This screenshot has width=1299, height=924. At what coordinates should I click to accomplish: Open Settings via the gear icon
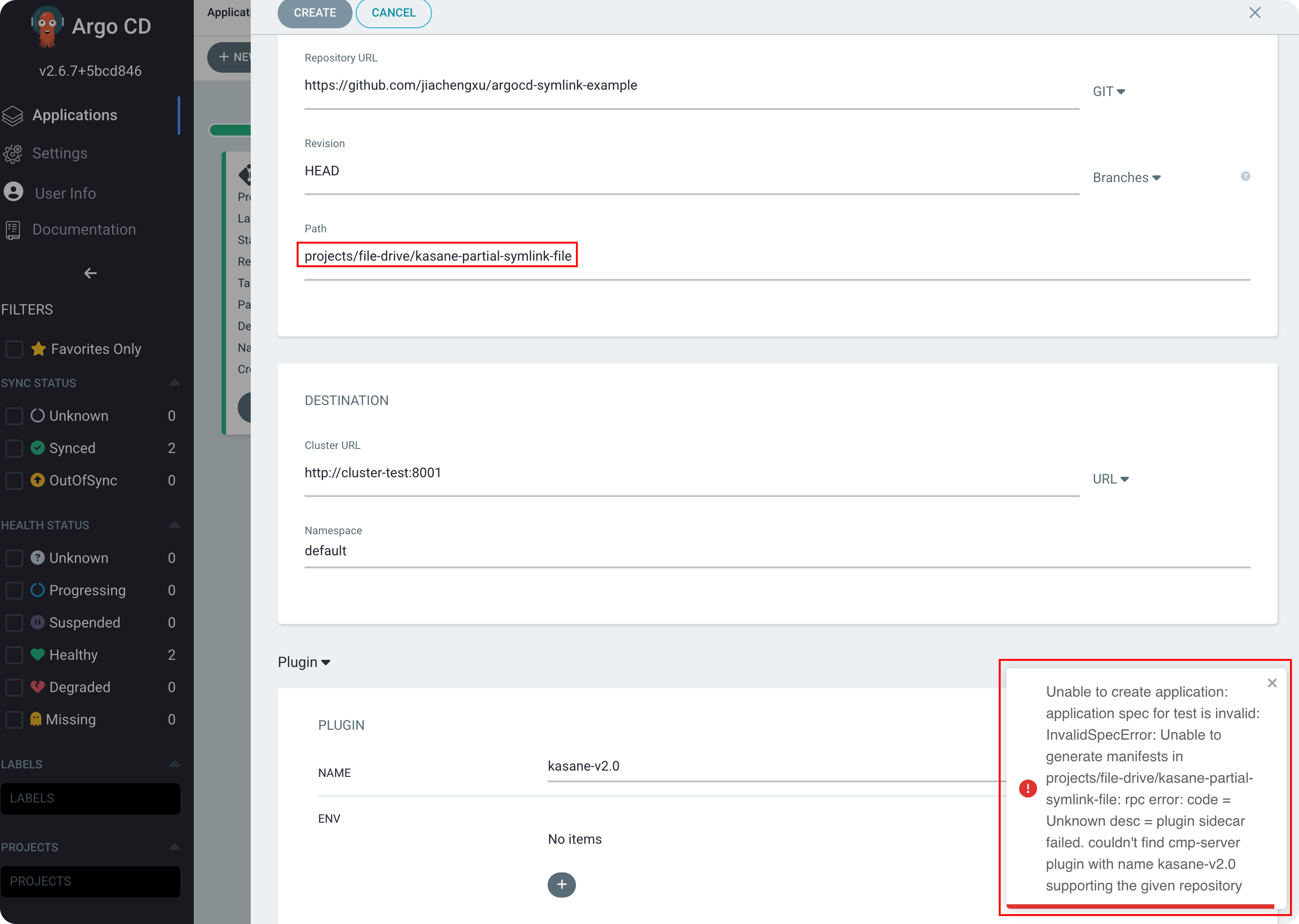(13, 153)
